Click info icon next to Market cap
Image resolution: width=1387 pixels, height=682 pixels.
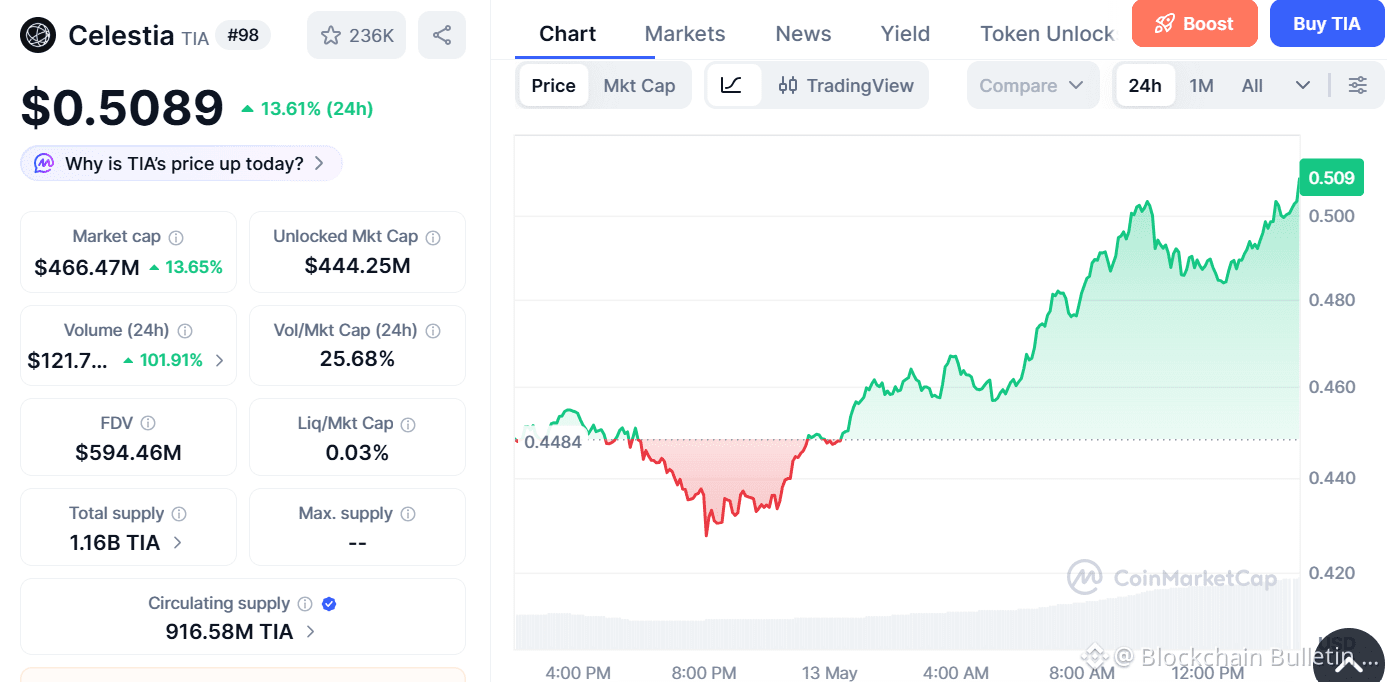[x=176, y=238]
